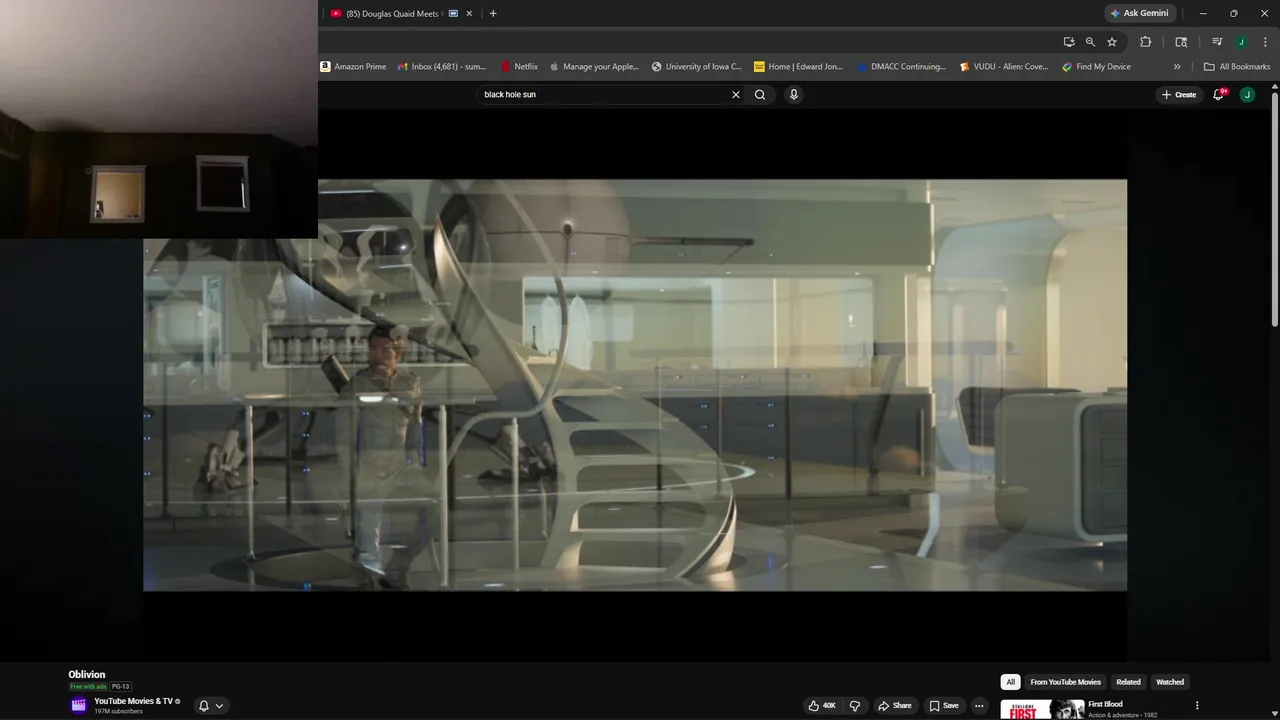Screen dimensions: 1280x720
Task: Click the YouTube Create button
Action: click(x=1179, y=95)
